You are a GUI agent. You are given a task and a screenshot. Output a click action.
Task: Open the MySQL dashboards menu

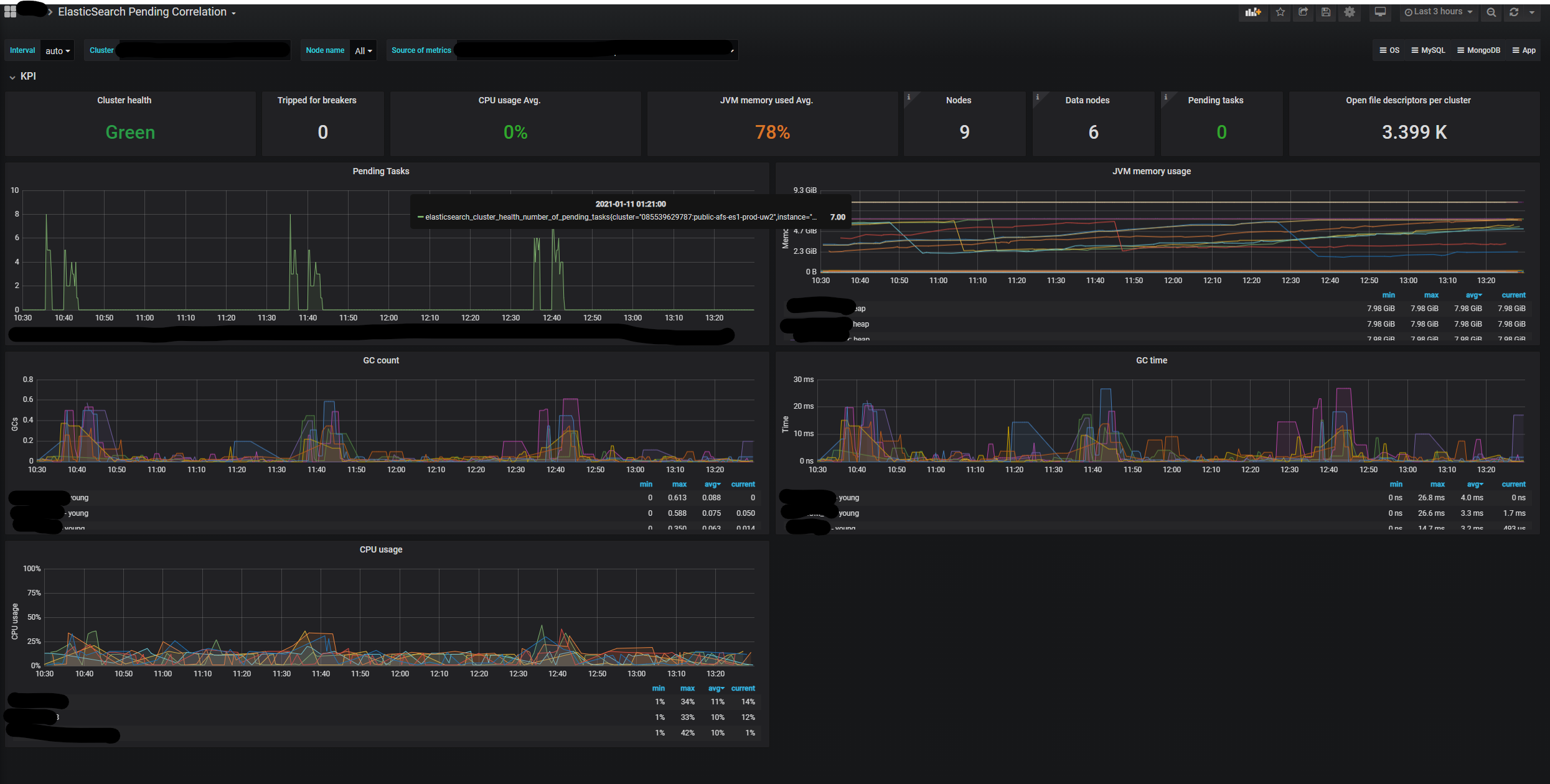click(x=1428, y=50)
